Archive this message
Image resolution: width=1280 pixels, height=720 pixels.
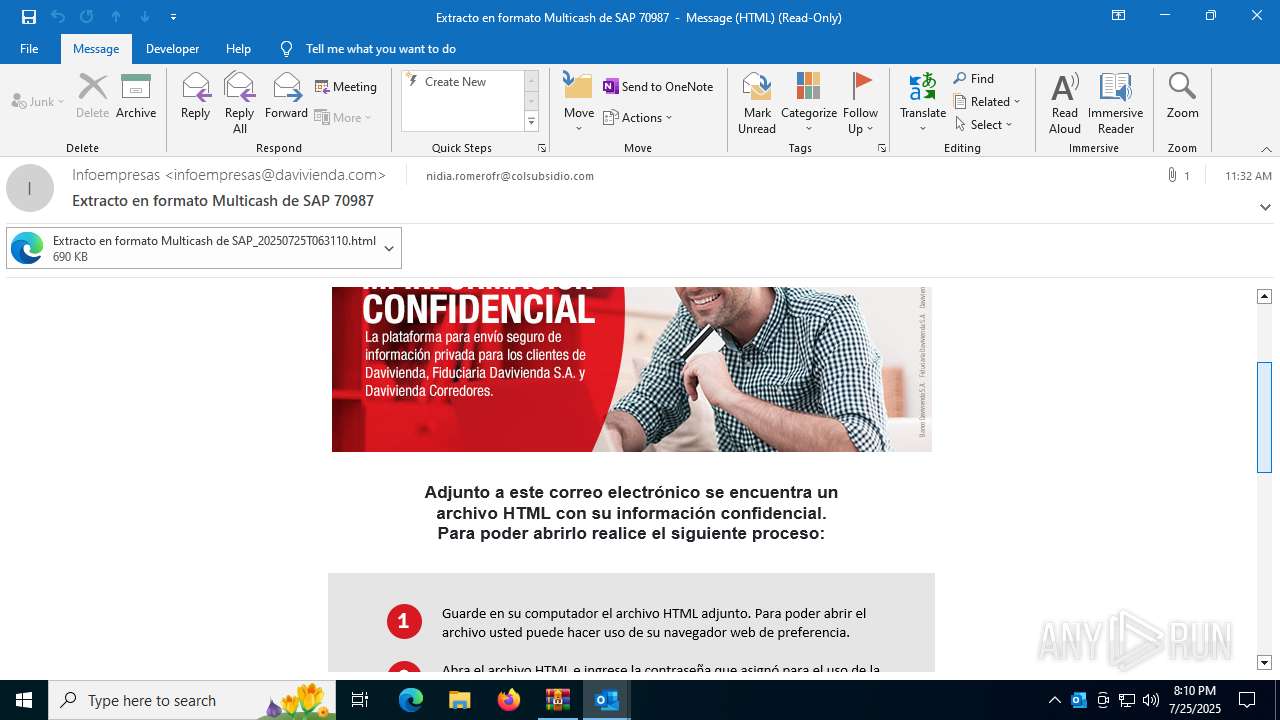136,97
